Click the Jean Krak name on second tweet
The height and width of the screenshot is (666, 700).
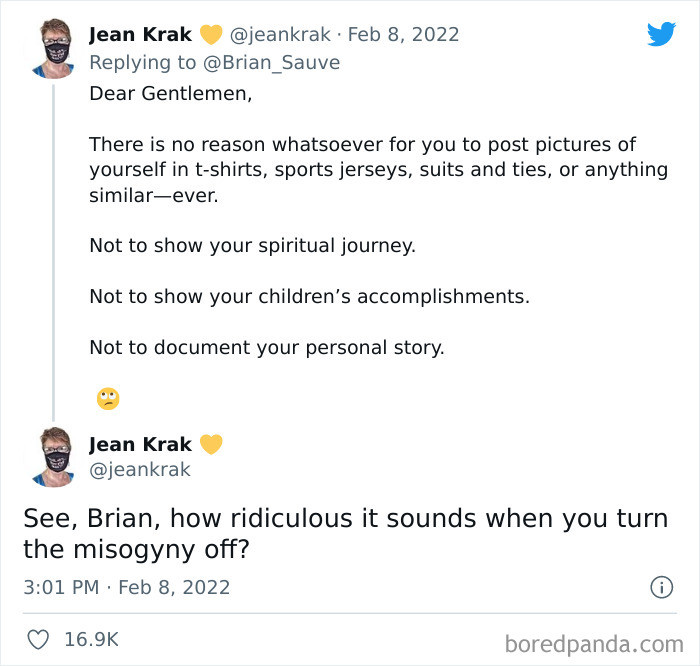[x=140, y=444]
